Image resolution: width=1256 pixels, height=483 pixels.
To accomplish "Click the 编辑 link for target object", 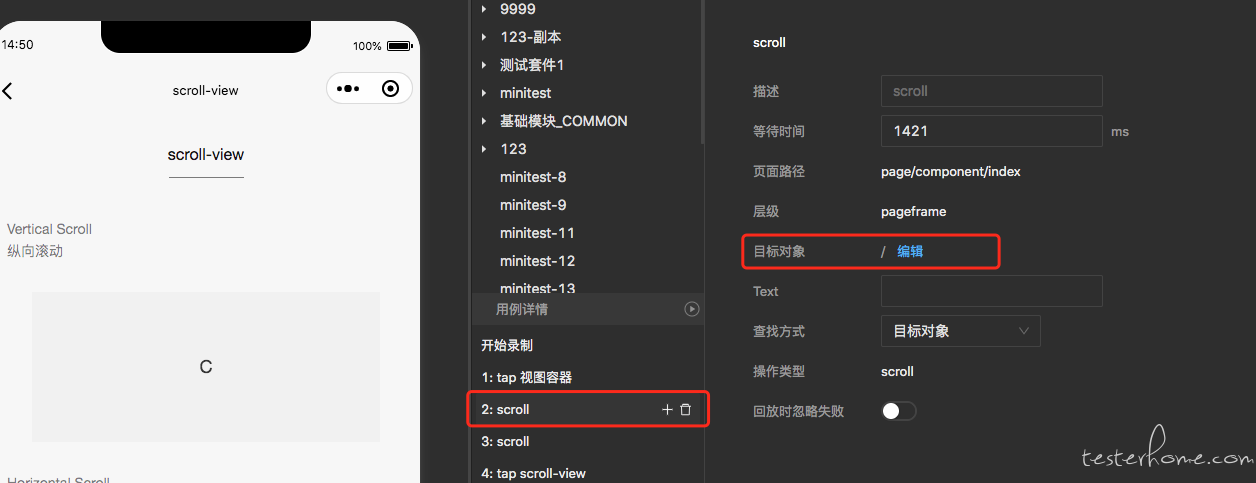I will [x=910, y=251].
